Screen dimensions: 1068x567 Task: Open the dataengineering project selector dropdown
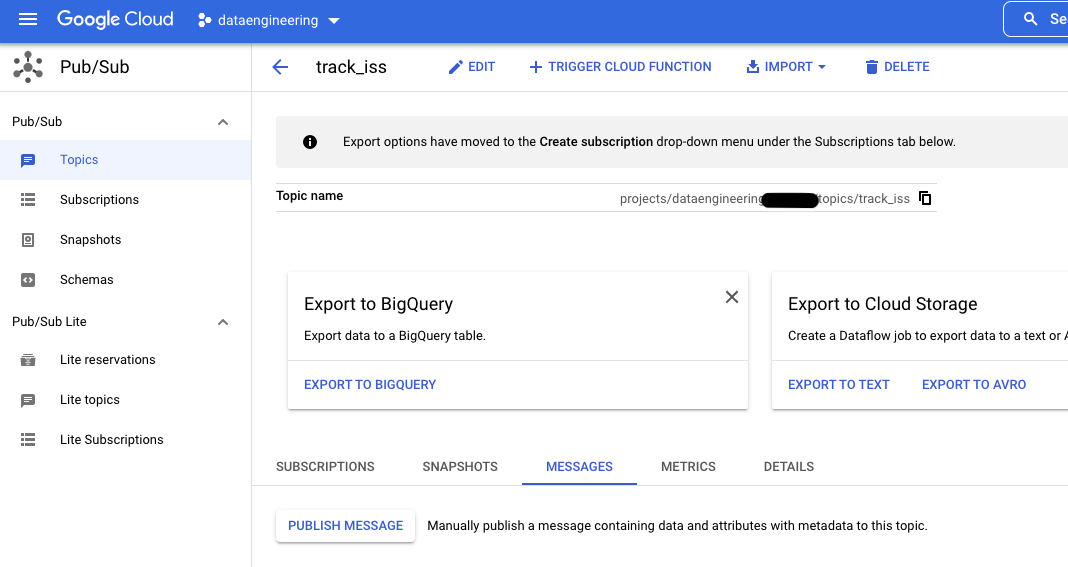pyautogui.click(x=269, y=20)
